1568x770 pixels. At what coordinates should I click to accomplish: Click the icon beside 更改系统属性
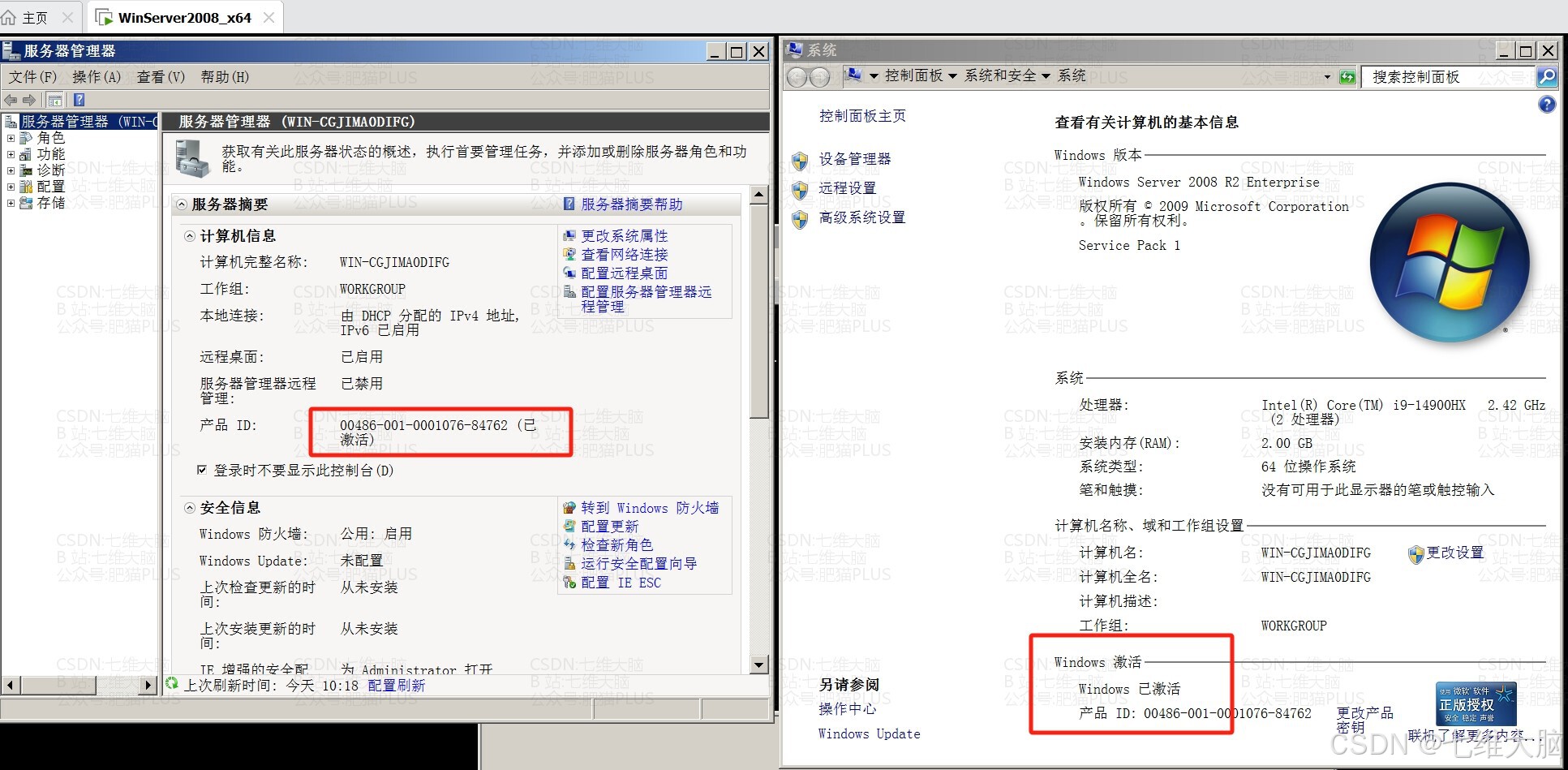point(569,236)
